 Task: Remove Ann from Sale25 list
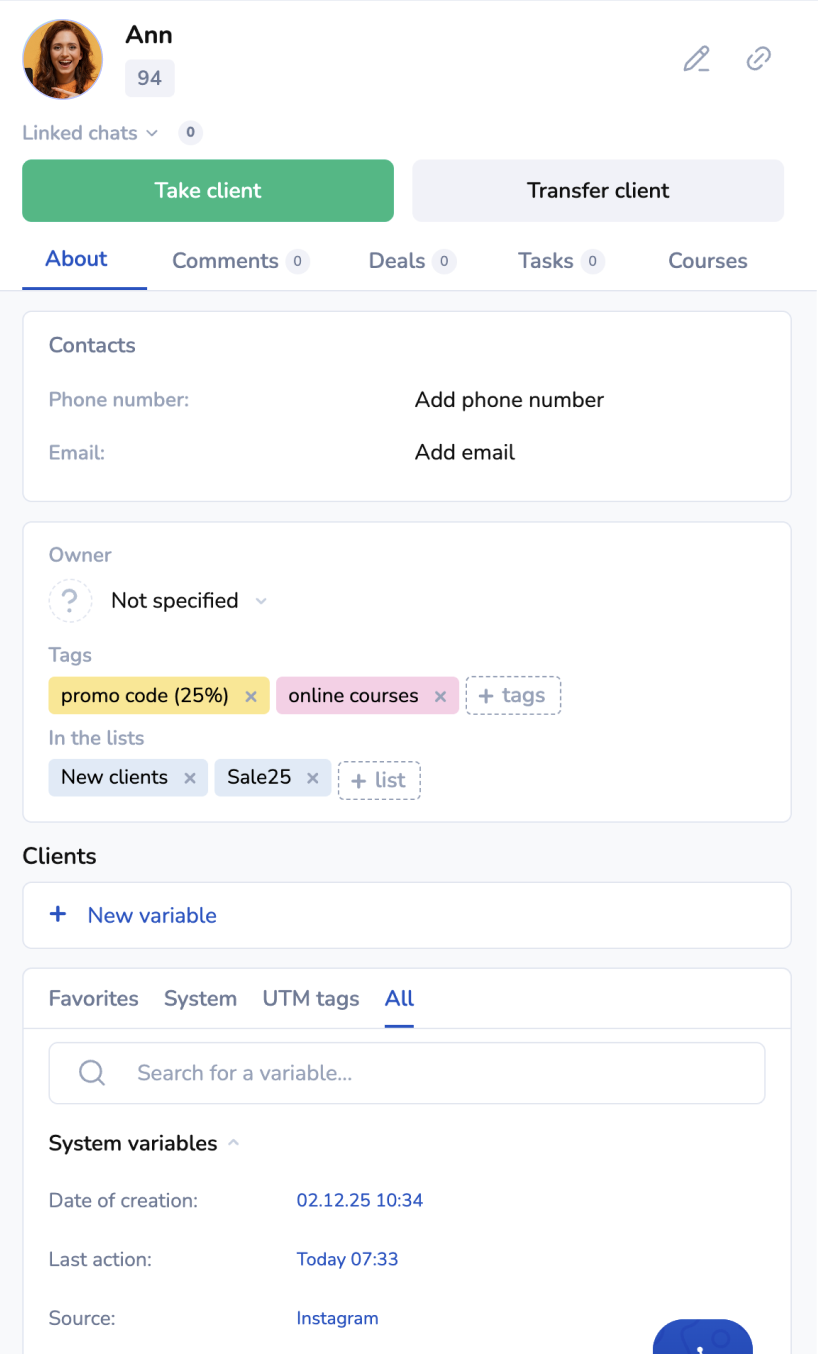tap(312, 778)
